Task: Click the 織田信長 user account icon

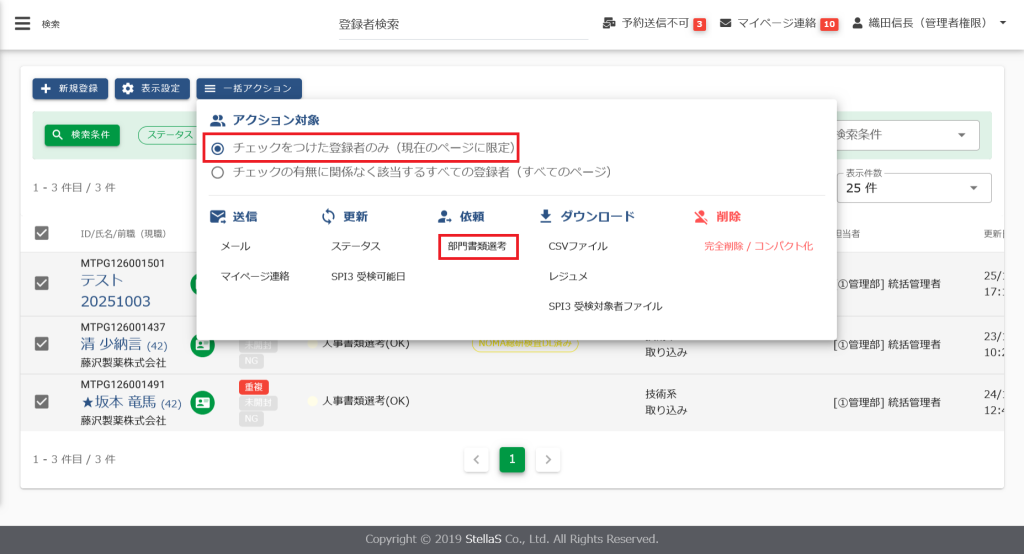Action: 857,23
